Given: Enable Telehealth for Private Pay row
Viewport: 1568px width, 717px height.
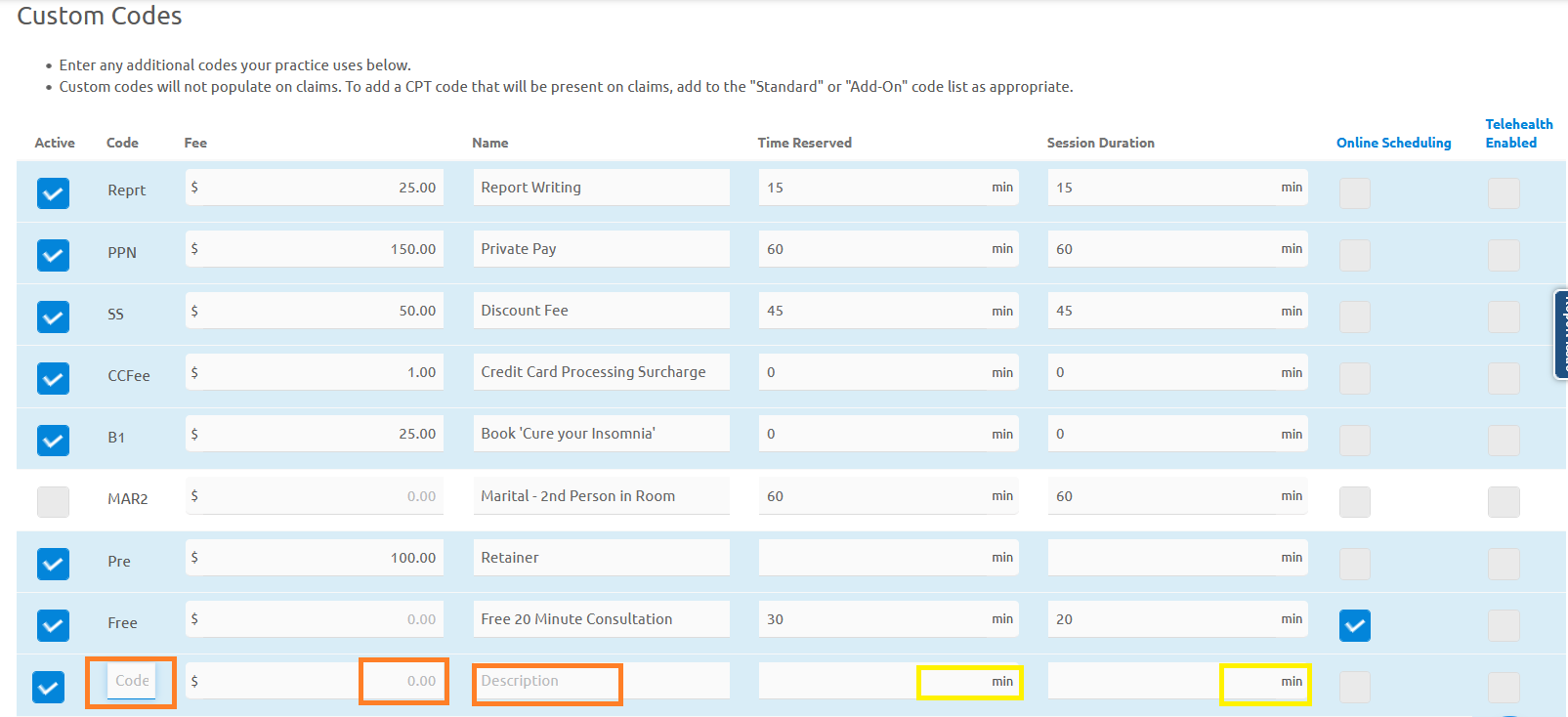Looking at the screenshot, I should tap(1504, 255).
